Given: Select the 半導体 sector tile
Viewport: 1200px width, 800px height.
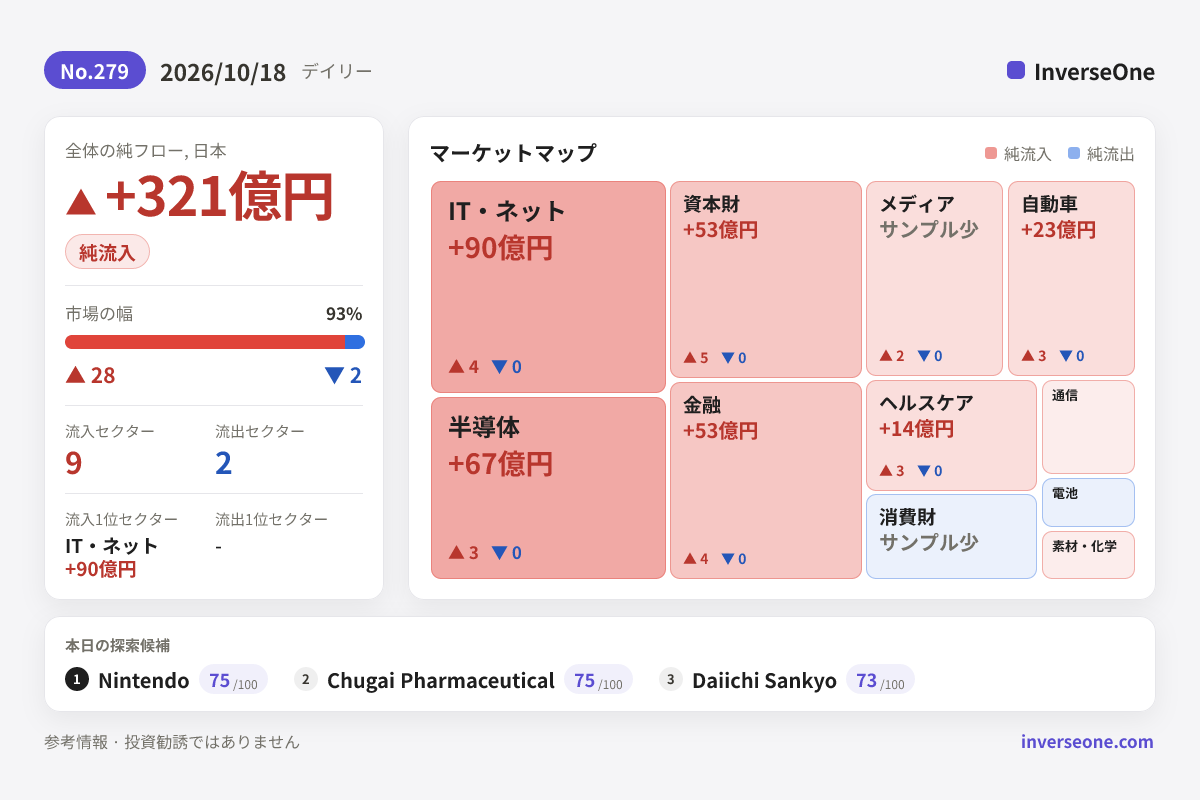Looking at the screenshot, I should (x=548, y=488).
